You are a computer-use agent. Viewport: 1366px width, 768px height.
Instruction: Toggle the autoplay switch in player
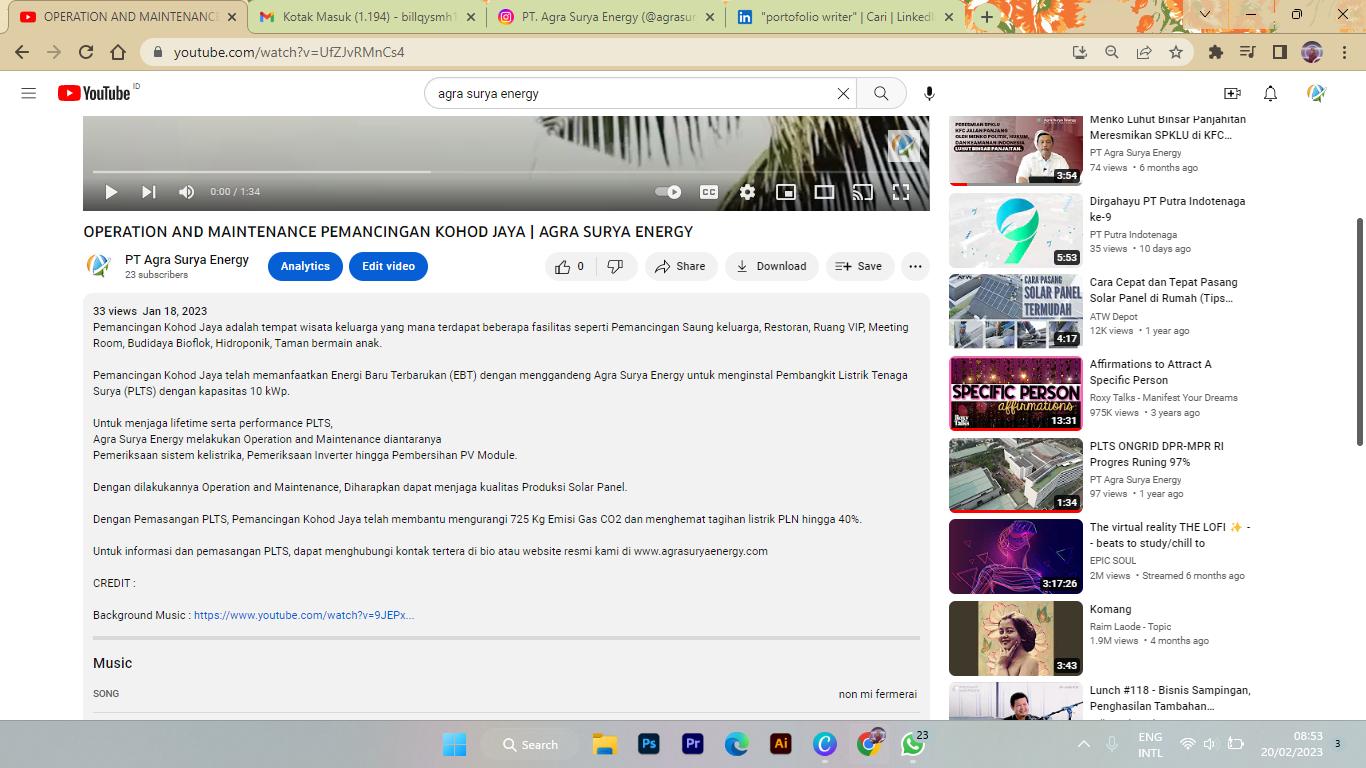668,192
